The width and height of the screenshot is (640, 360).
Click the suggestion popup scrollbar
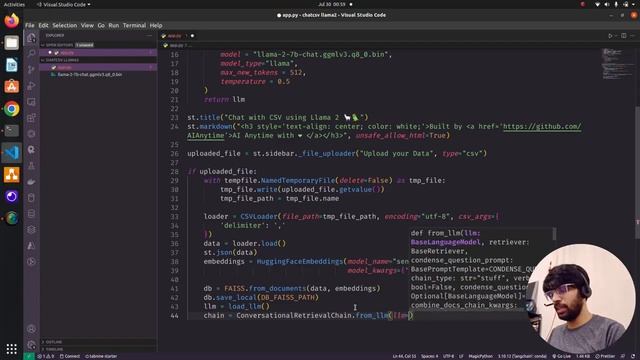click(554, 234)
